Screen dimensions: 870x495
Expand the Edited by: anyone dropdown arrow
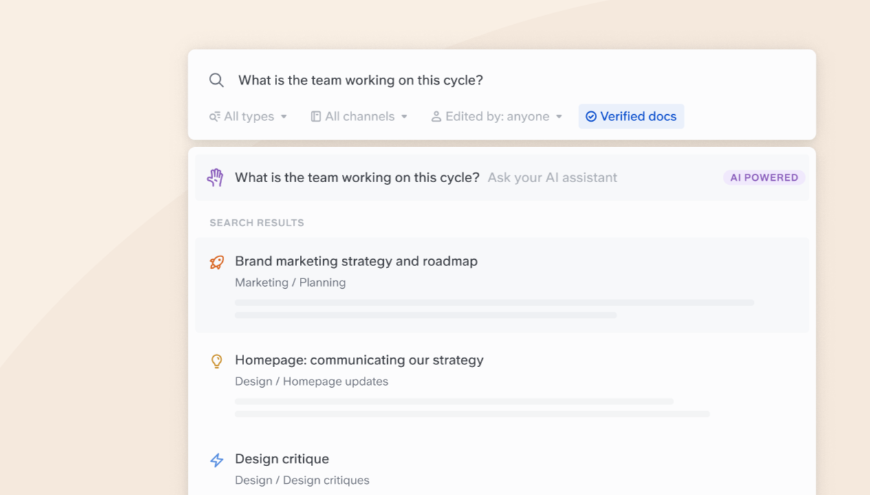pyautogui.click(x=559, y=117)
